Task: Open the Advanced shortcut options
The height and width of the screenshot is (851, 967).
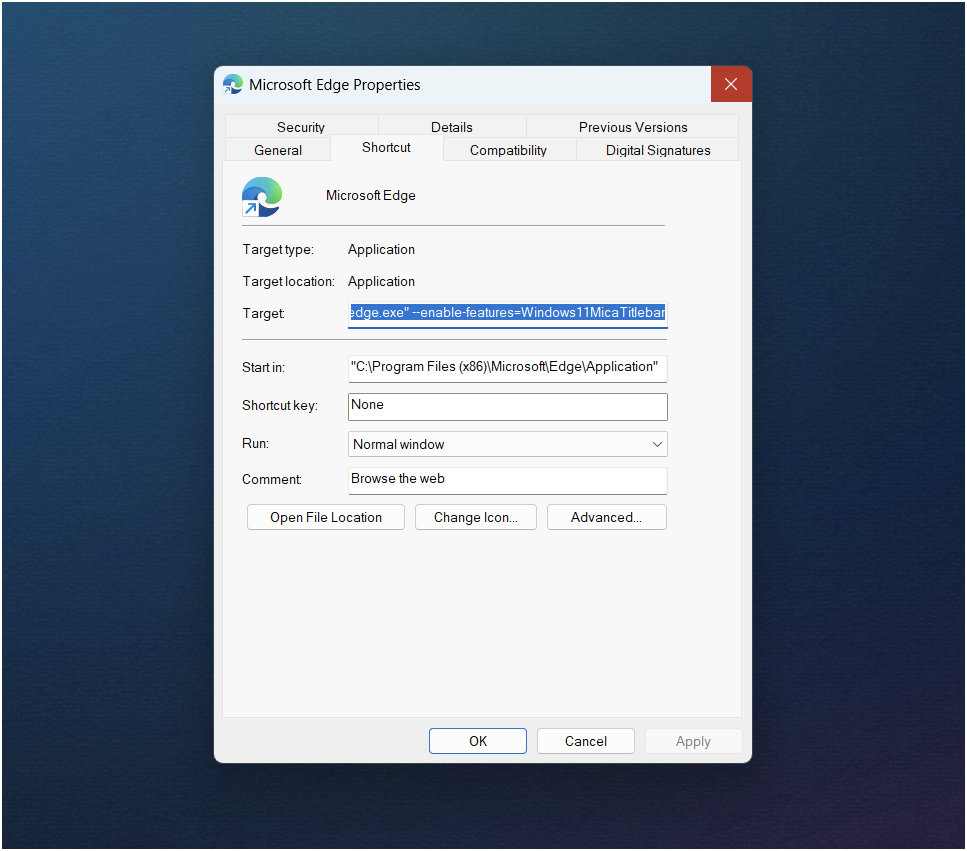Action: click(x=606, y=517)
